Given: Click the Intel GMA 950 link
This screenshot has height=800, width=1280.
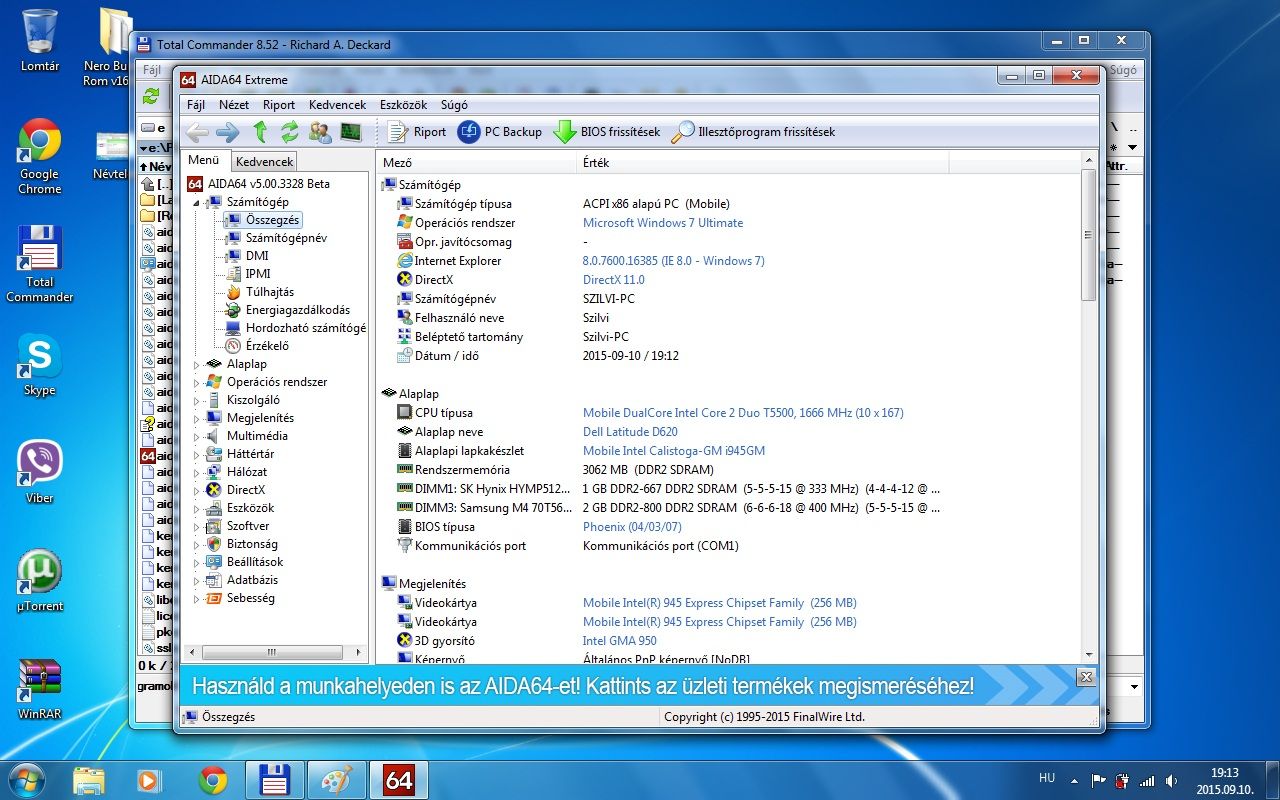Looking at the screenshot, I should click(x=620, y=641).
